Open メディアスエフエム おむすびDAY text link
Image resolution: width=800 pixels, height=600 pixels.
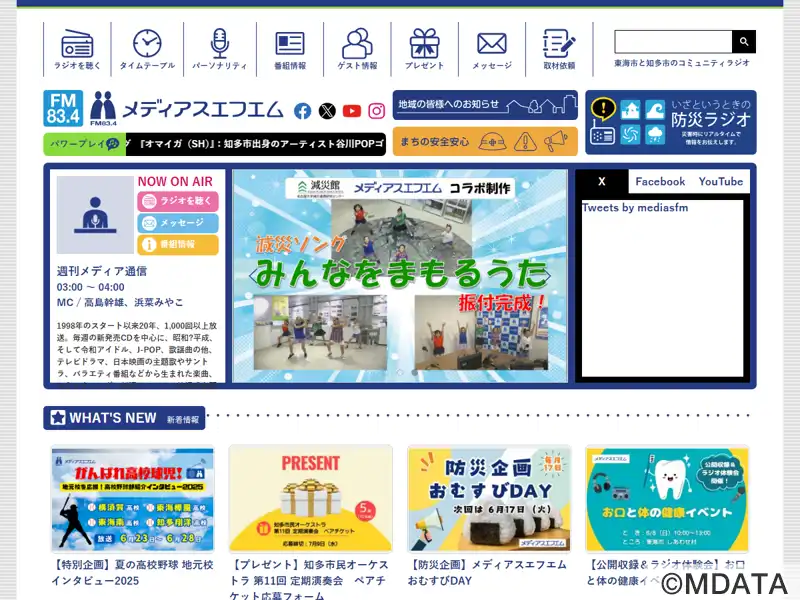487,572
